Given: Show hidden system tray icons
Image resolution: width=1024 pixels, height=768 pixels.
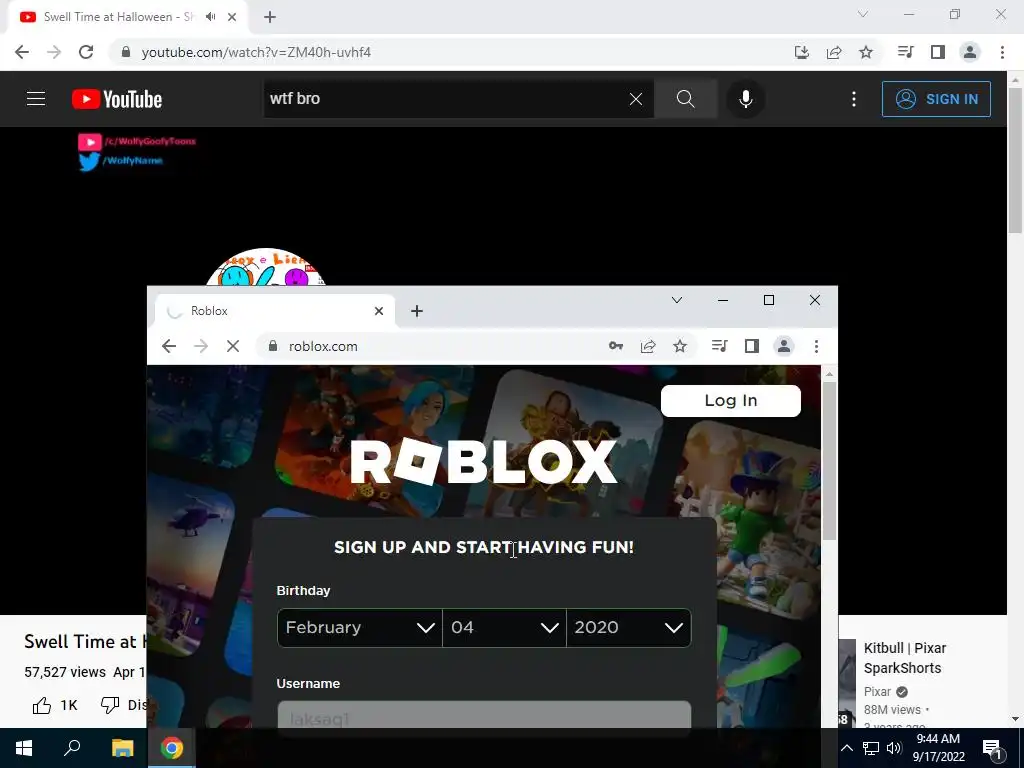Looking at the screenshot, I should click(x=846, y=748).
